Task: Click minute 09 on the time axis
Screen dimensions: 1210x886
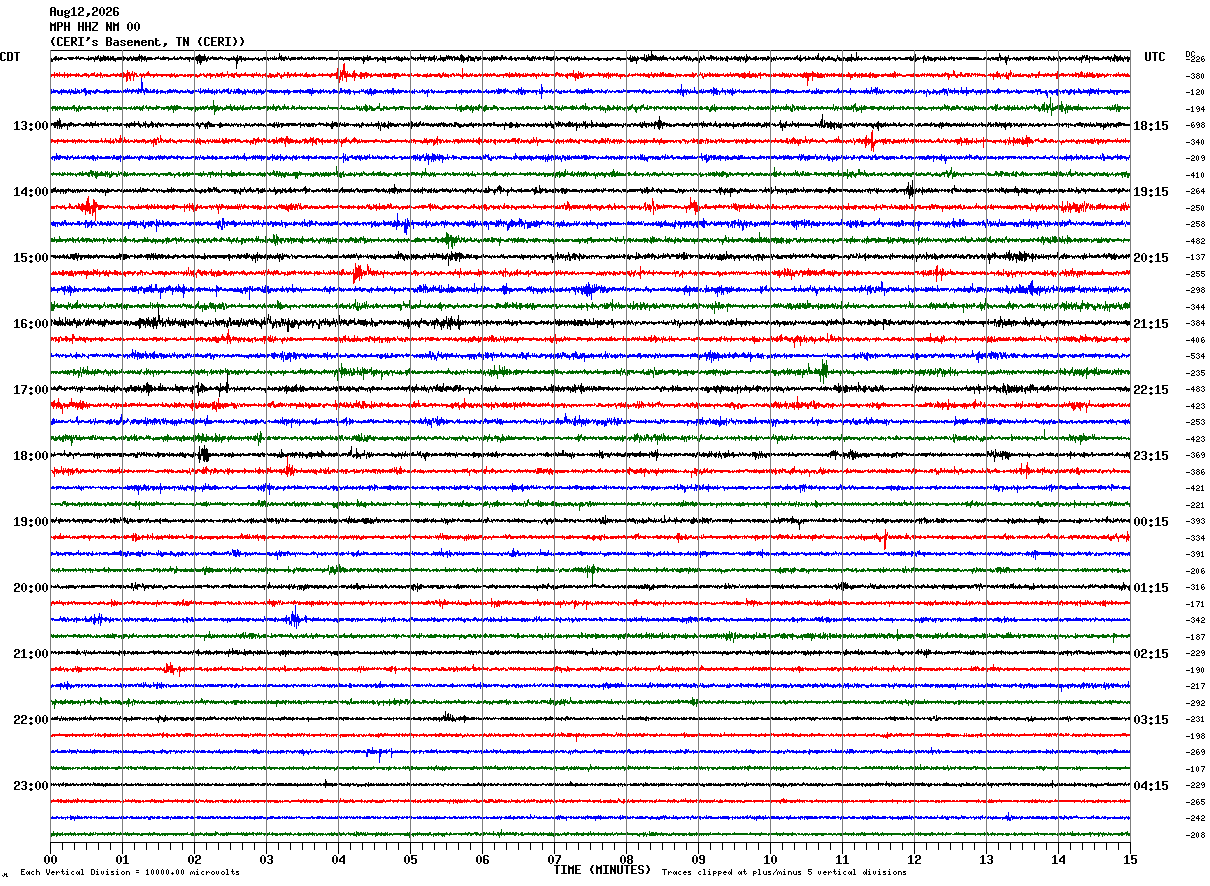Action: coord(698,859)
